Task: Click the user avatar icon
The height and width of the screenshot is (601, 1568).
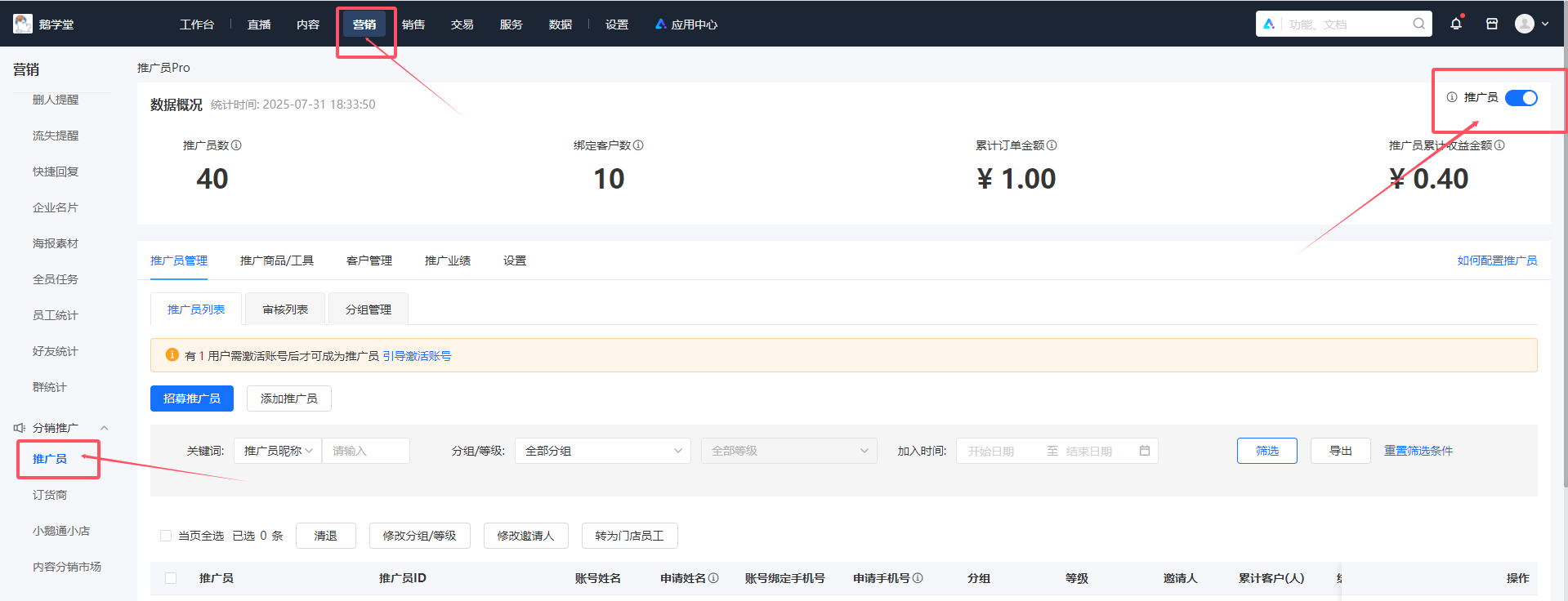Action: click(x=1525, y=24)
